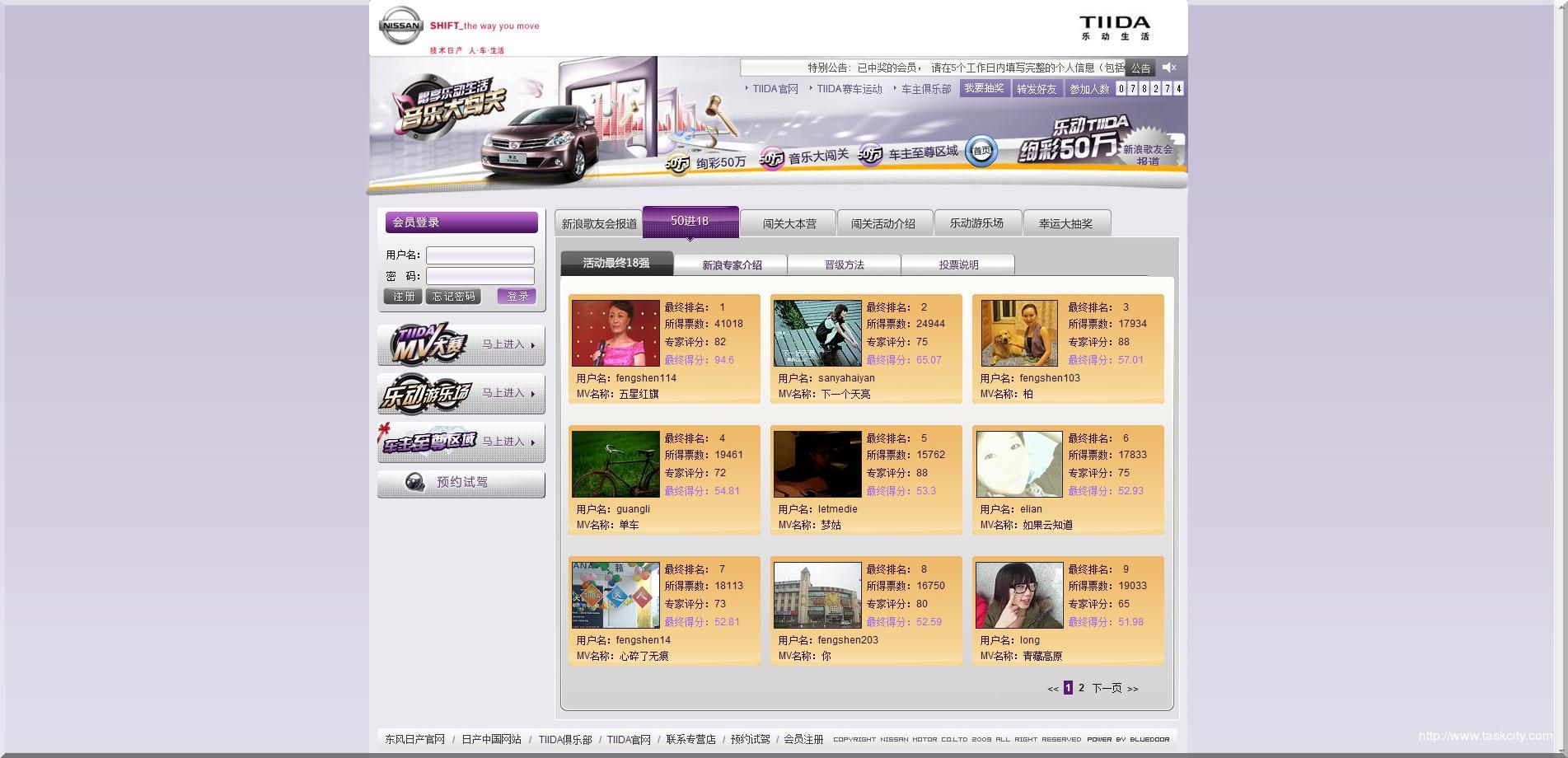Open thumbnail of fengshen103's MV
Image resolution: width=1568 pixels, height=758 pixels.
(x=1019, y=333)
